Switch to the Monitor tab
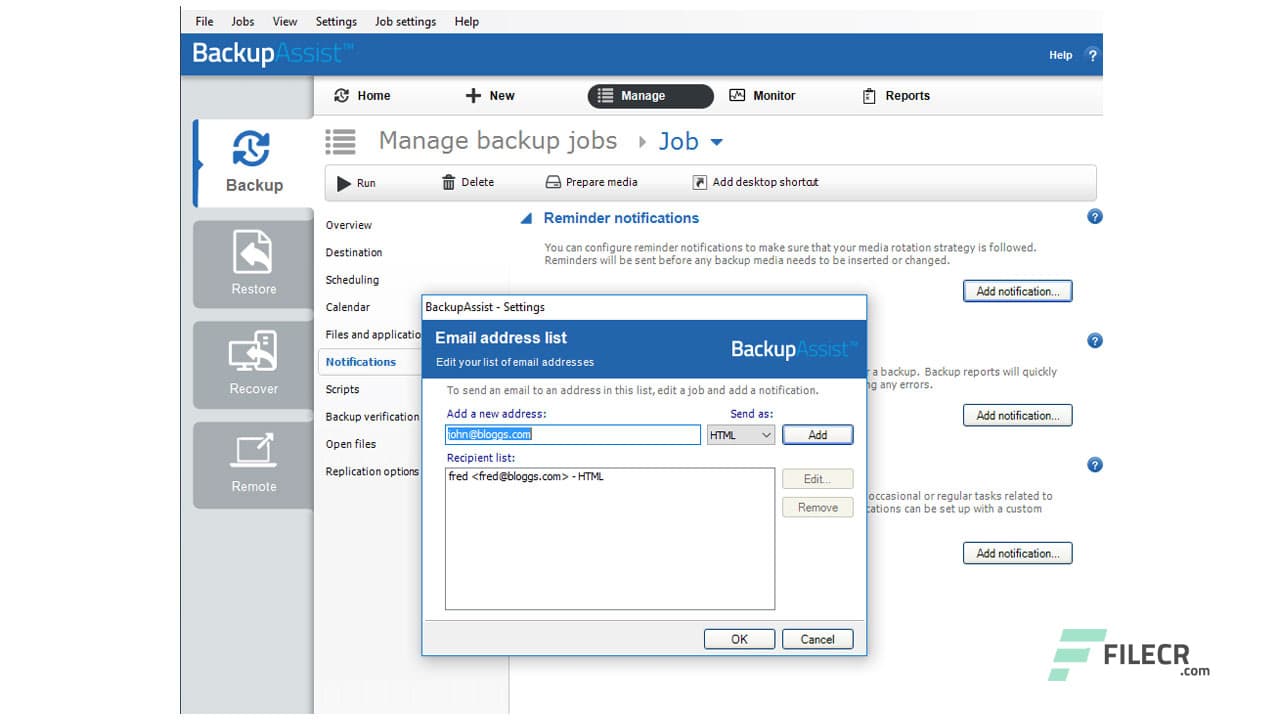This screenshot has width=1280, height=720. pyautogui.click(x=763, y=95)
